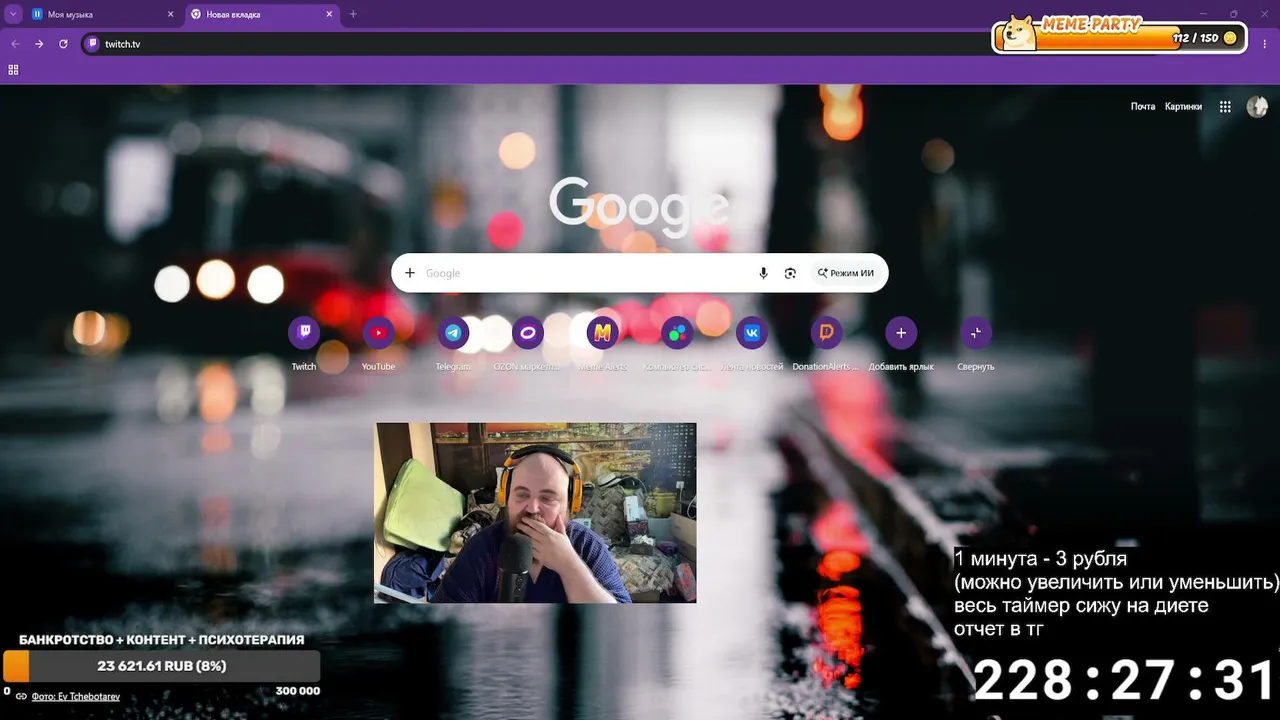The height and width of the screenshot is (720, 1280).
Task: Open the shortcut with colored dots icon
Action: [677, 333]
